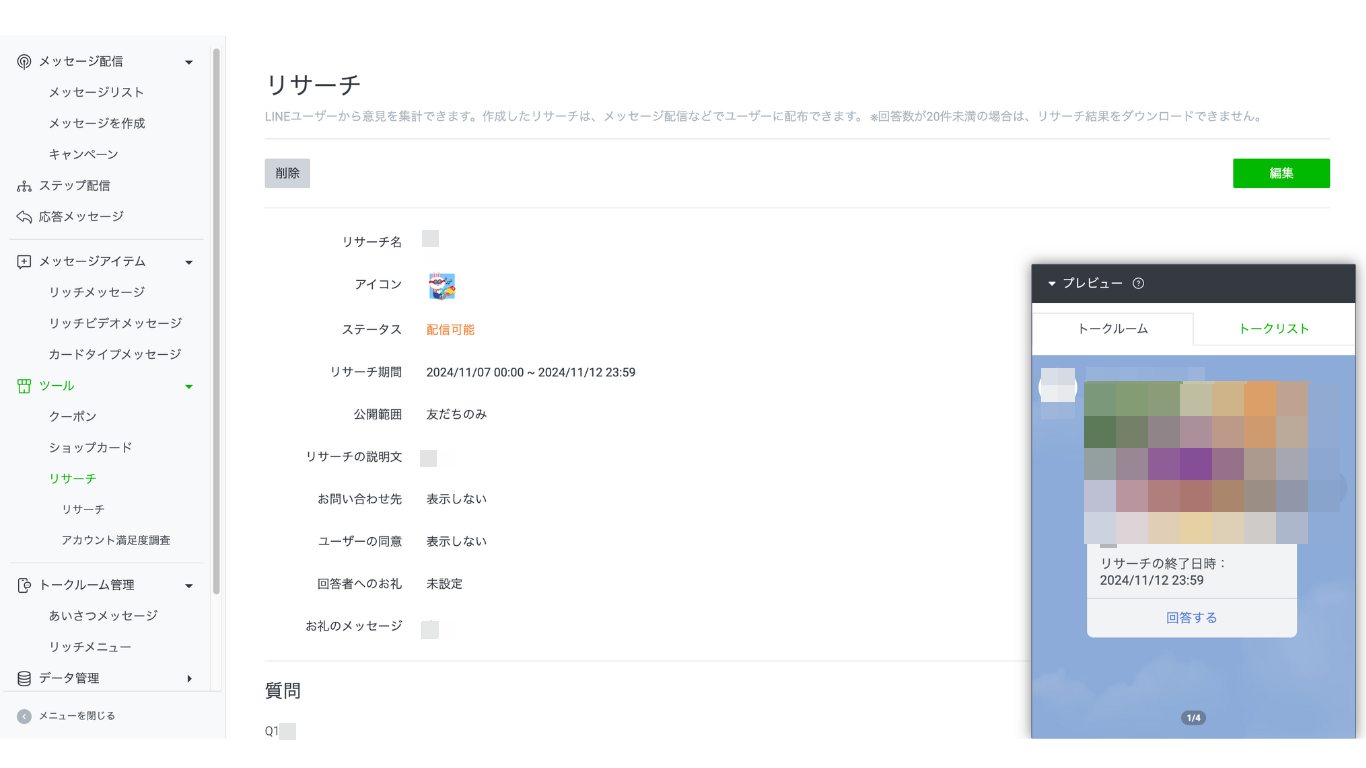Click the 質問 section heading
Image resolution: width=1366 pixels, height=768 pixels.
(283, 691)
